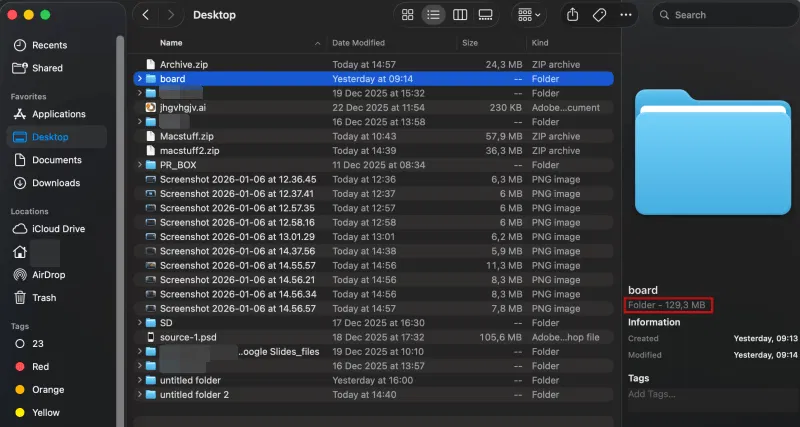
Task: Select the untitled folder 2 row
Action: click(x=373, y=394)
